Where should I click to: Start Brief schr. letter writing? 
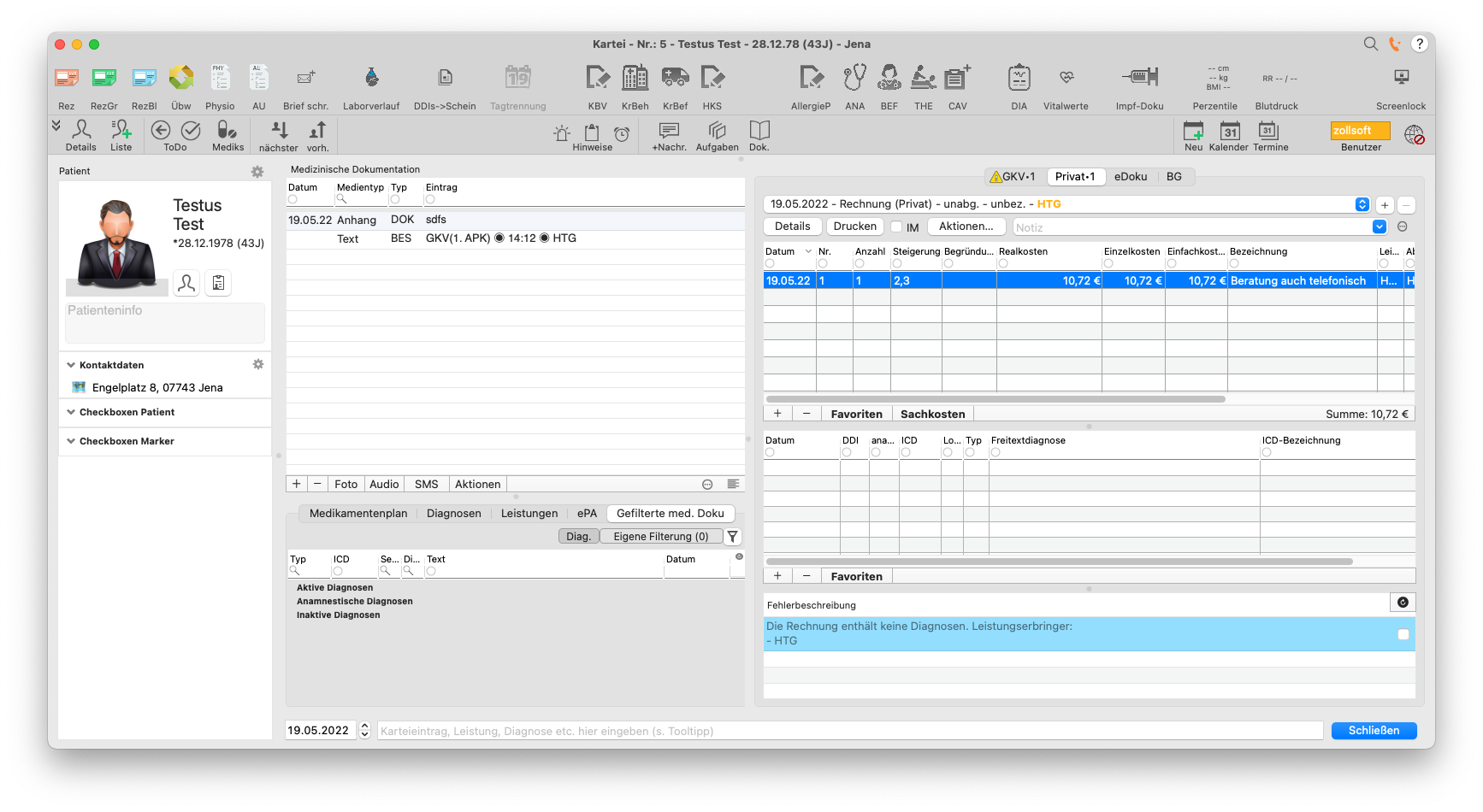pos(306,77)
